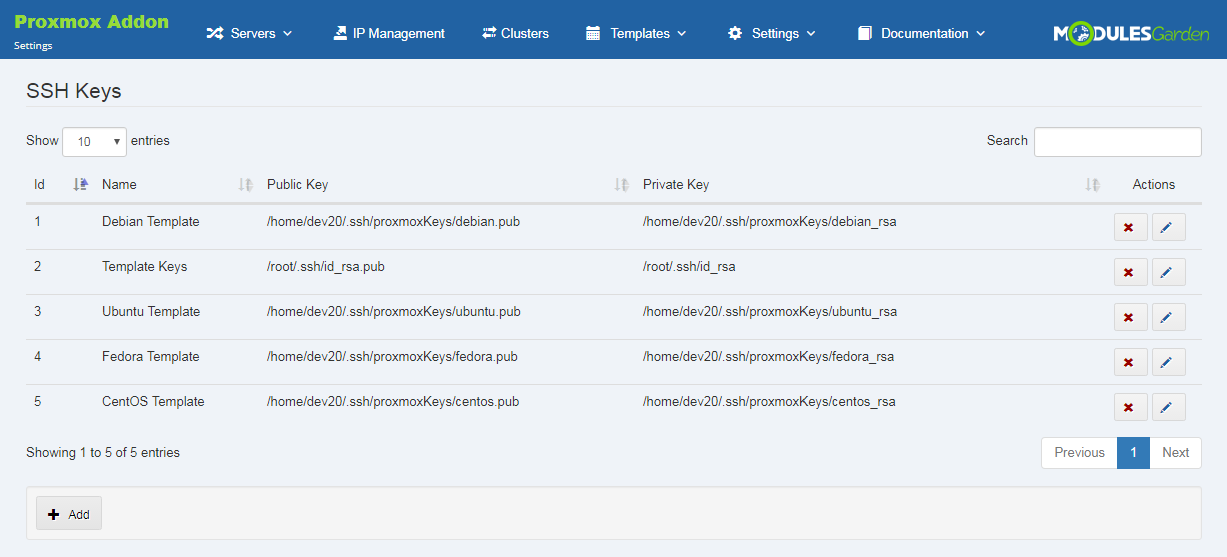Click the SSH Keys page heading
This screenshot has width=1227, height=557.
pyautogui.click(x=74, y=91)
